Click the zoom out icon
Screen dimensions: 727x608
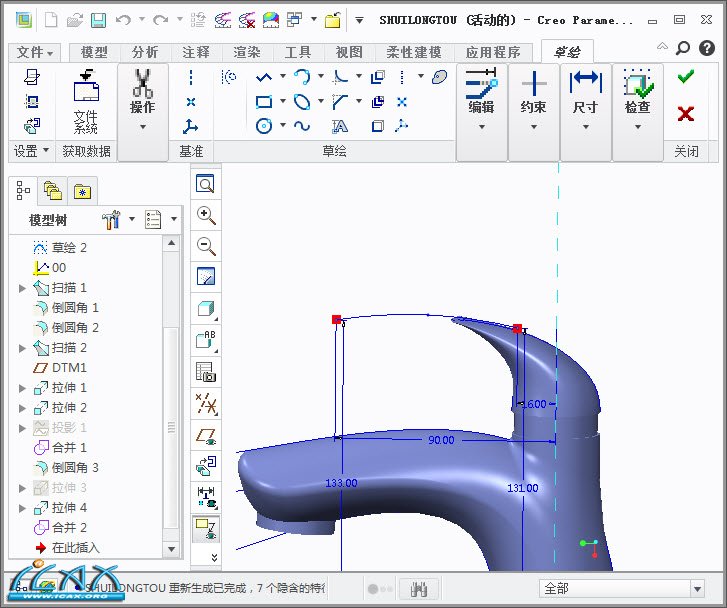coord(206,246)
